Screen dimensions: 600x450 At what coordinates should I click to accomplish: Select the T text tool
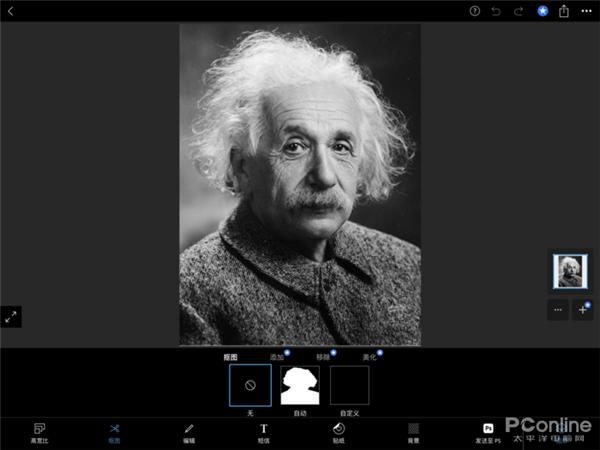[264, 433]
